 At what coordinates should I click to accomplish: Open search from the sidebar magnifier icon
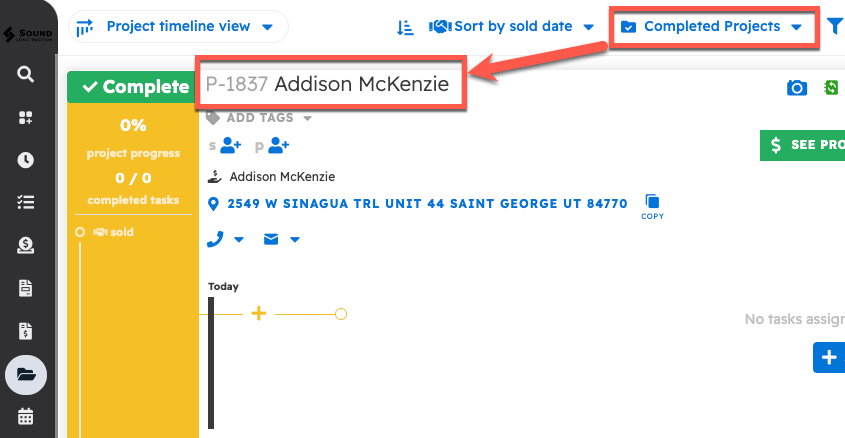tap(26, 74)
